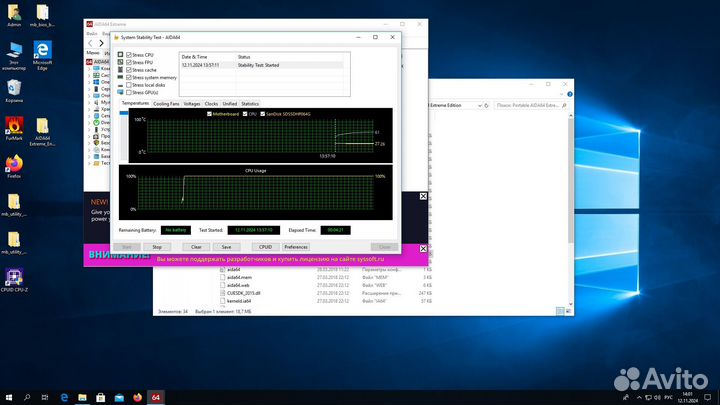This screenshot has height=405, width=720.
Task: Toggle the SanDisk SDSSDHP064G graph checkbox
Action: (262, 114)
